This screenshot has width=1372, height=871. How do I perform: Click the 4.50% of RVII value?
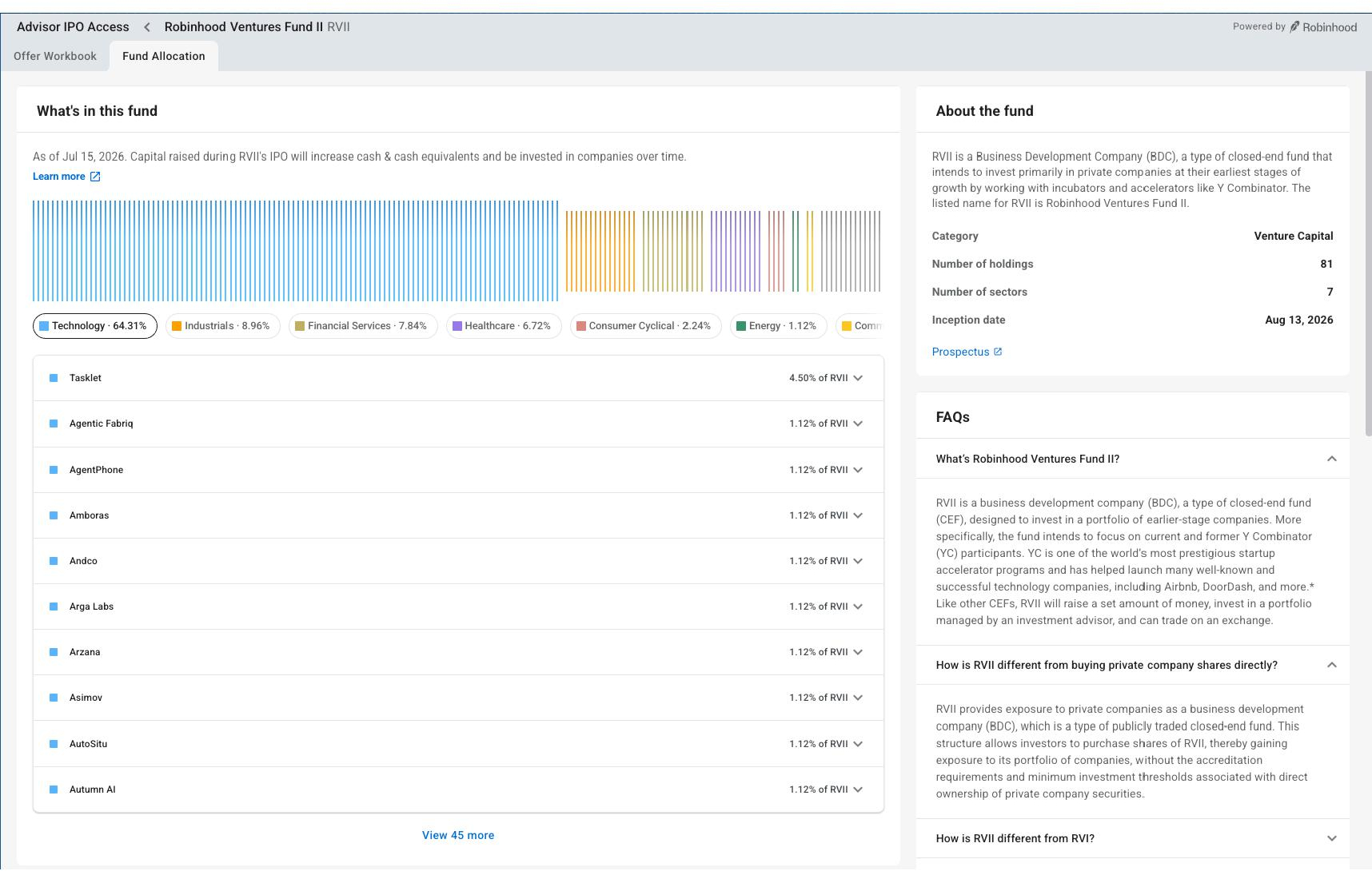coord(818,378)
